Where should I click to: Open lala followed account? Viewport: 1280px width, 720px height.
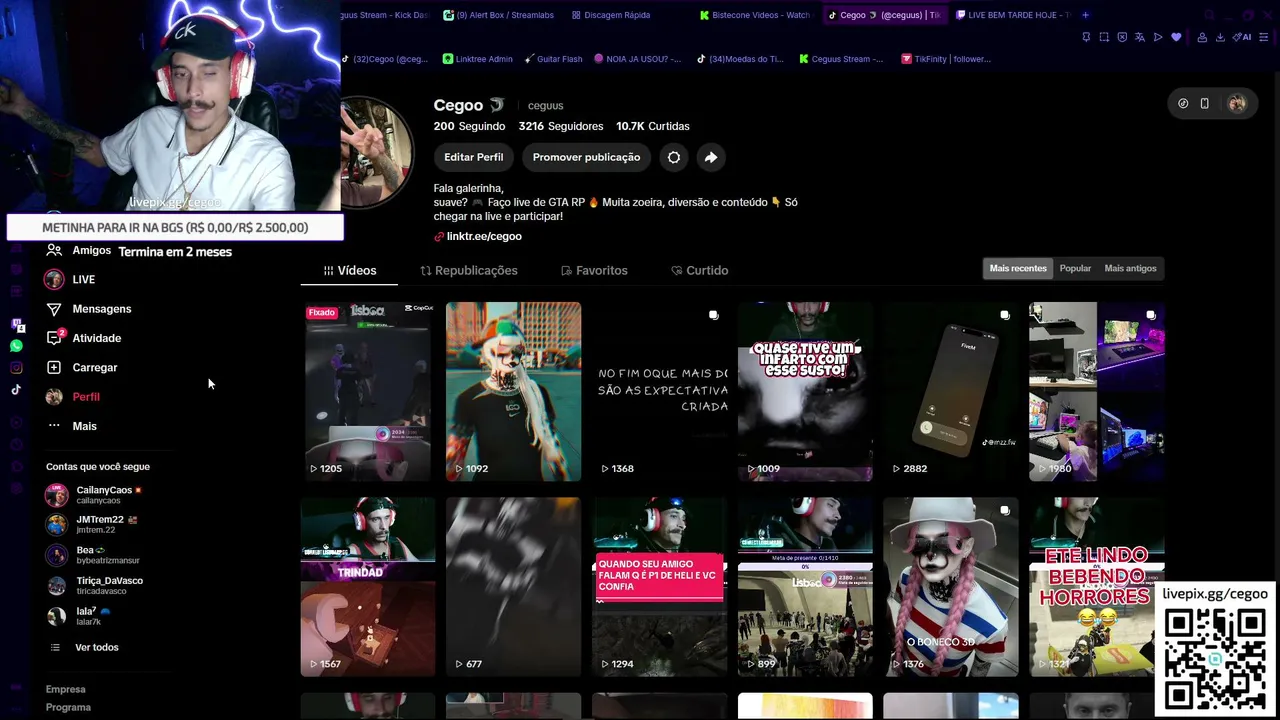[x=78, y=616]
